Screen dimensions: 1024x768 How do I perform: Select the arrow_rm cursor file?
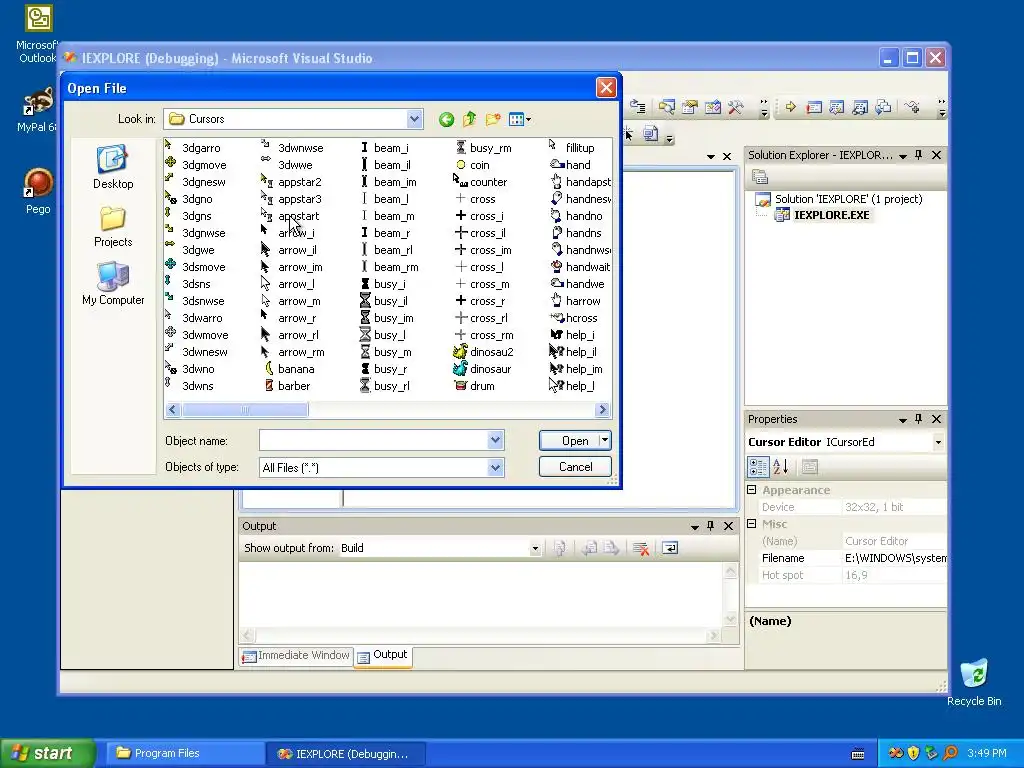click(294, 352)
